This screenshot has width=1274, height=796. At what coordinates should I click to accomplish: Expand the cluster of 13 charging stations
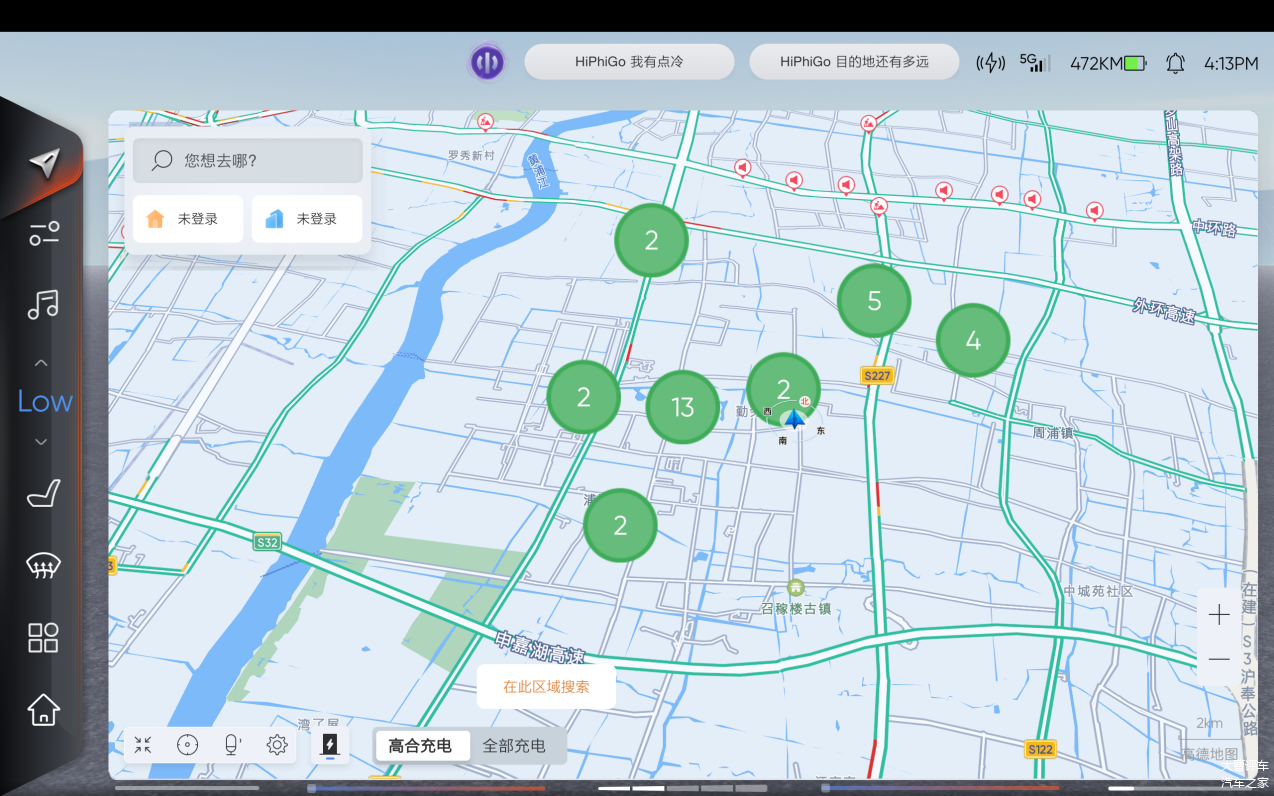682,407
